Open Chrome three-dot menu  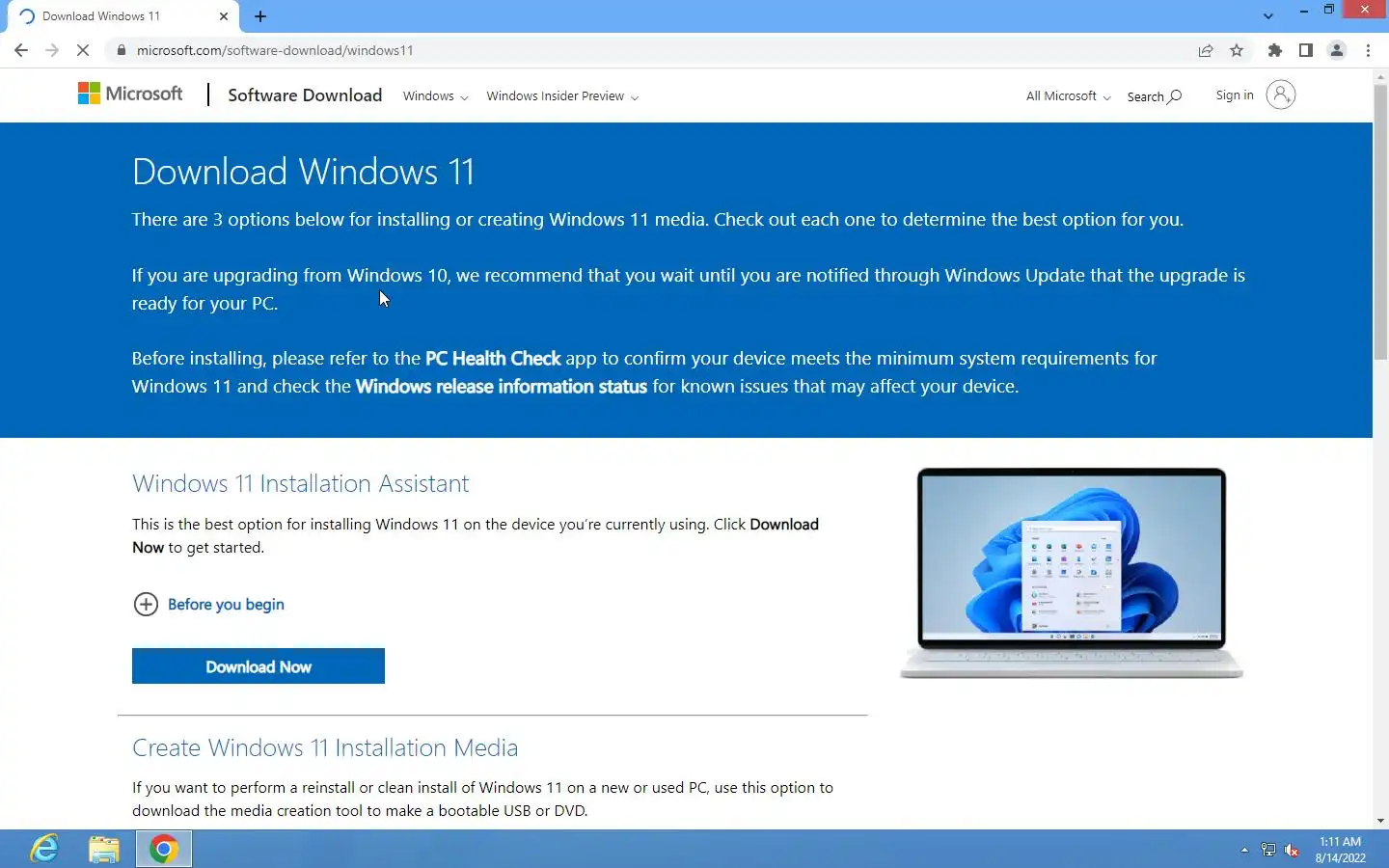click(x=1368, y=50)
